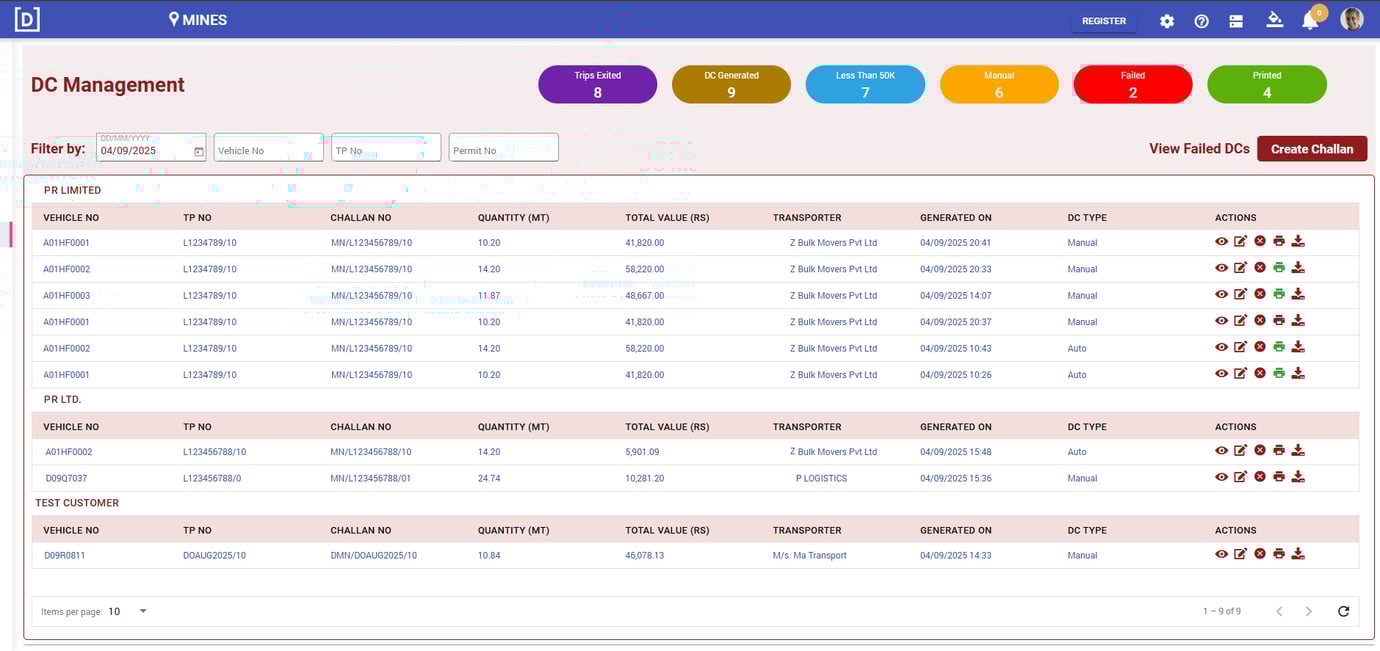This screenshot has height=651, width=1380.
Task: Click the Create Challan button
Action: pyautogui.click(x=1311, y=148)
